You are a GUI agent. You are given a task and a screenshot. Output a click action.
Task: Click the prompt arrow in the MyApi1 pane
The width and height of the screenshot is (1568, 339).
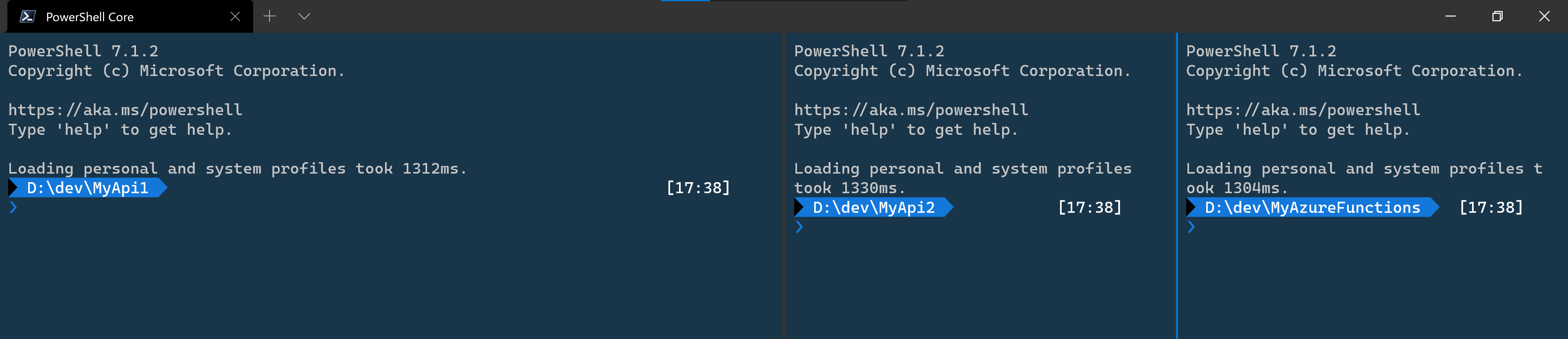(13, 207)
